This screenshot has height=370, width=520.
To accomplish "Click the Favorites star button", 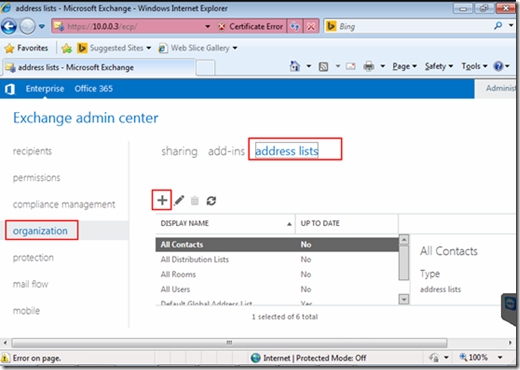I will click(x=26, y=48).
